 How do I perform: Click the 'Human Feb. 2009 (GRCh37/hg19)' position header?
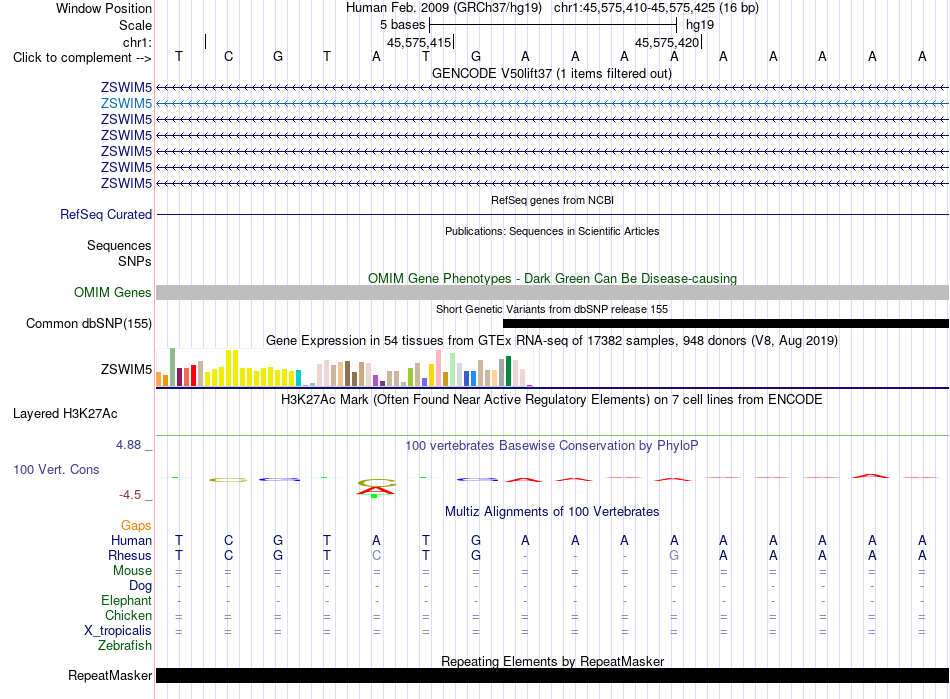(x=443, y=8)
